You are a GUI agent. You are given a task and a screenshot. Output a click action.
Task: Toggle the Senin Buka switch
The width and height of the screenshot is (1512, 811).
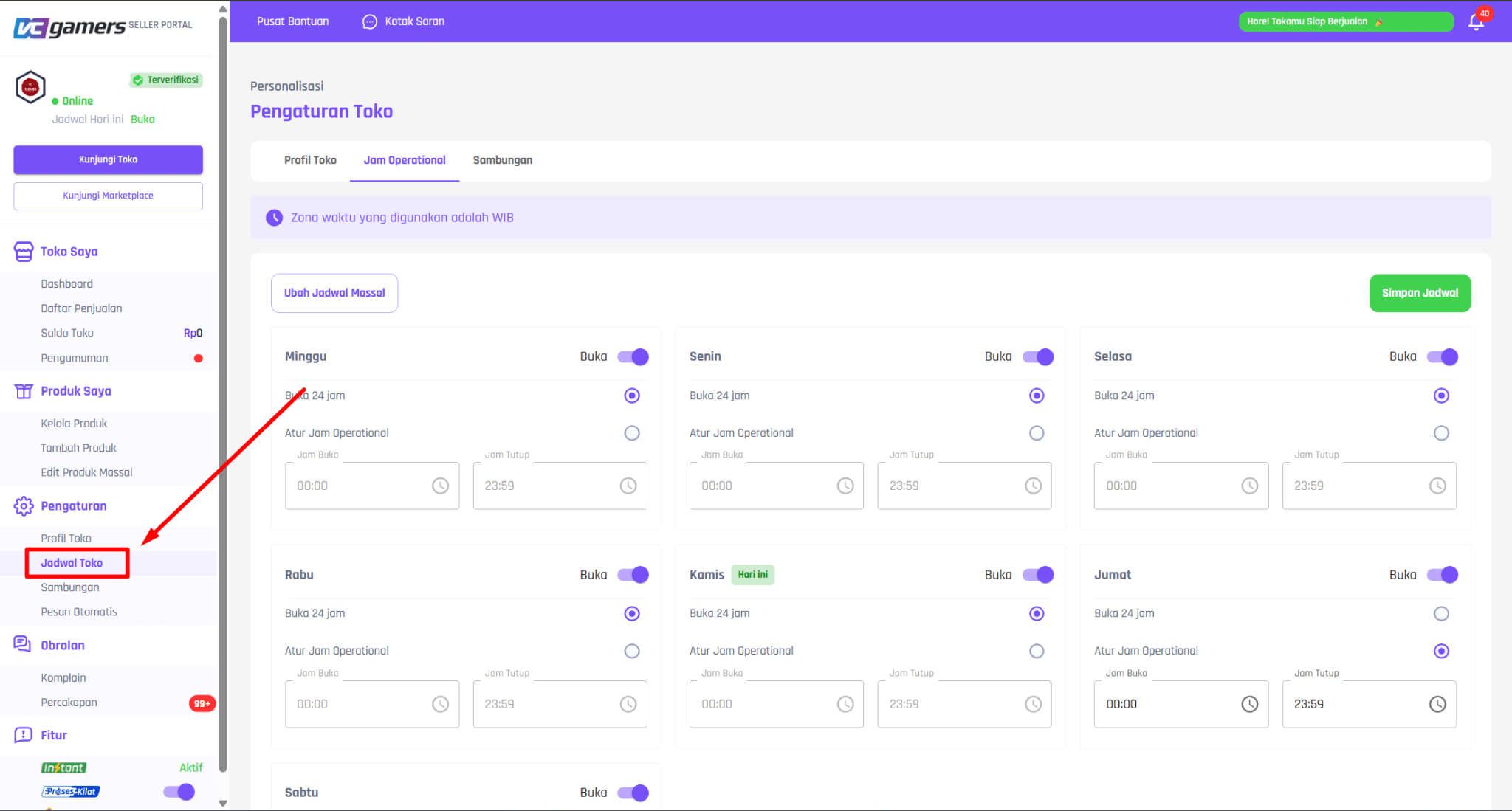[1038, 357]
